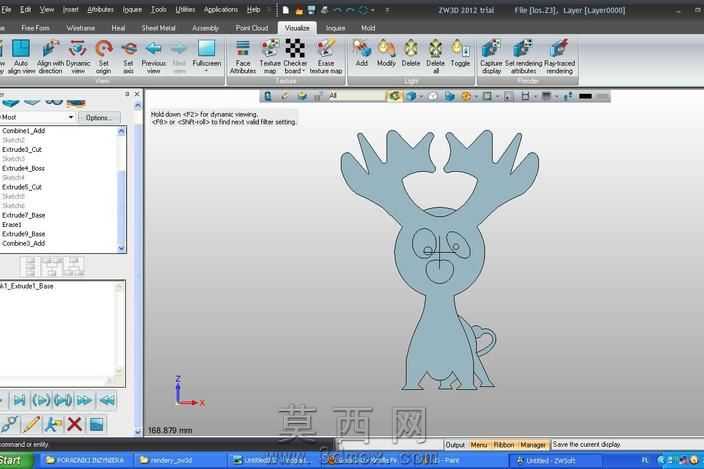Click Delete all lights
This screenshot has height=469, width=704.
(x=436, y=57)
